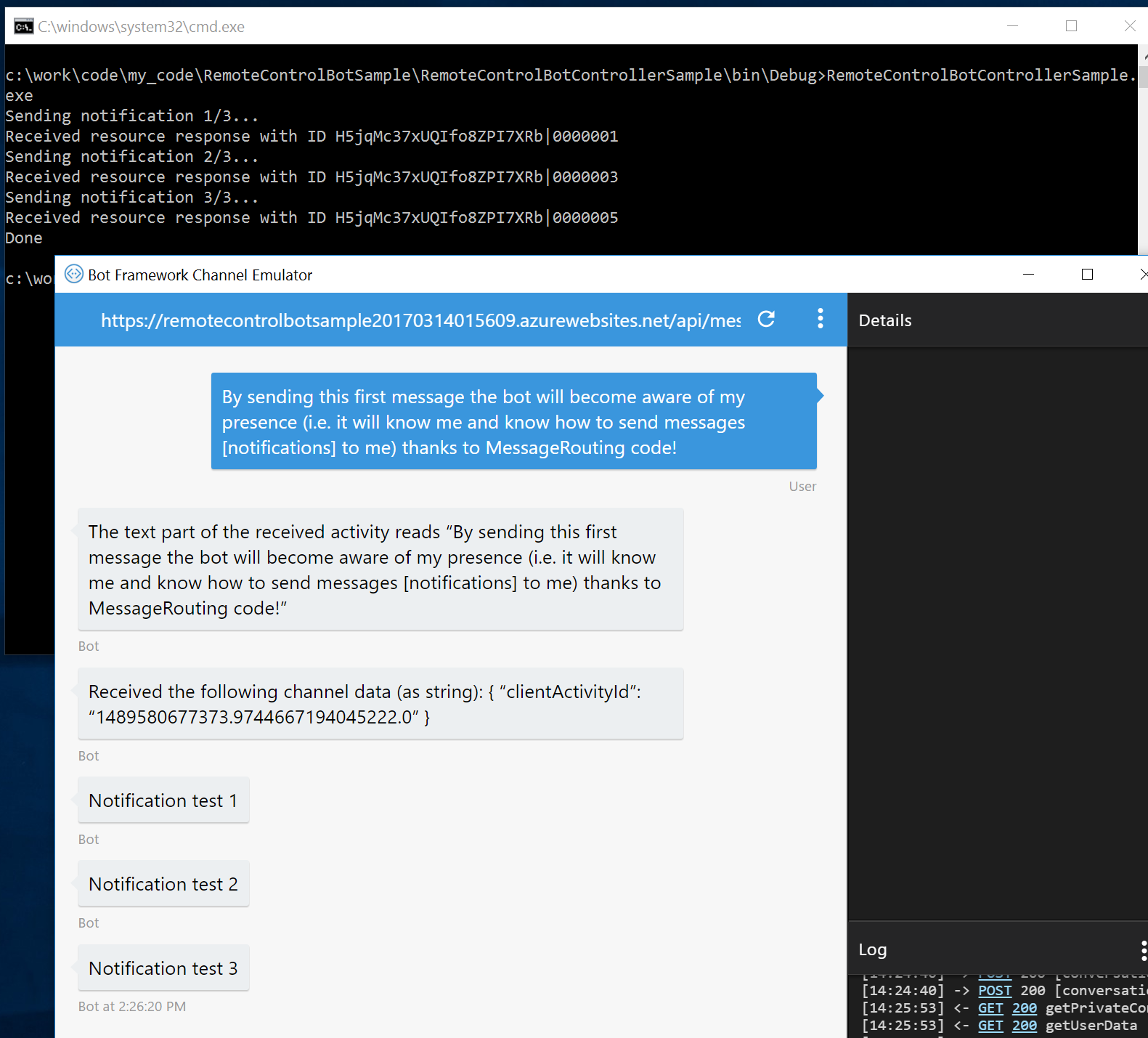Select the 'Received the following channel data' message

(x=380, y=704)
